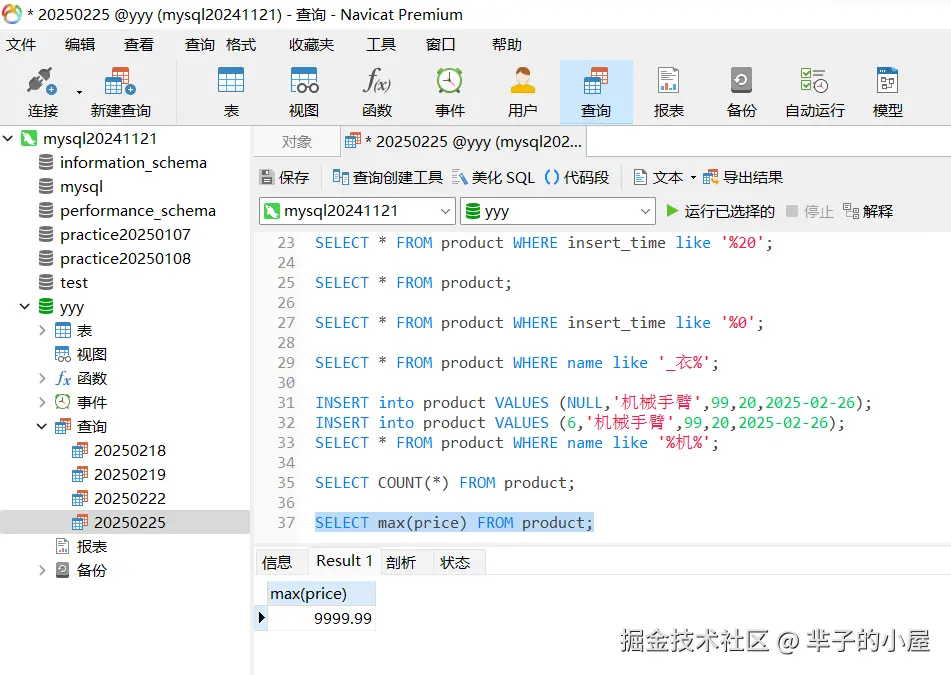
Task: Click Beautify SQL (美化 SQL)
Action: pyautogui.click(x=493, y=177)
